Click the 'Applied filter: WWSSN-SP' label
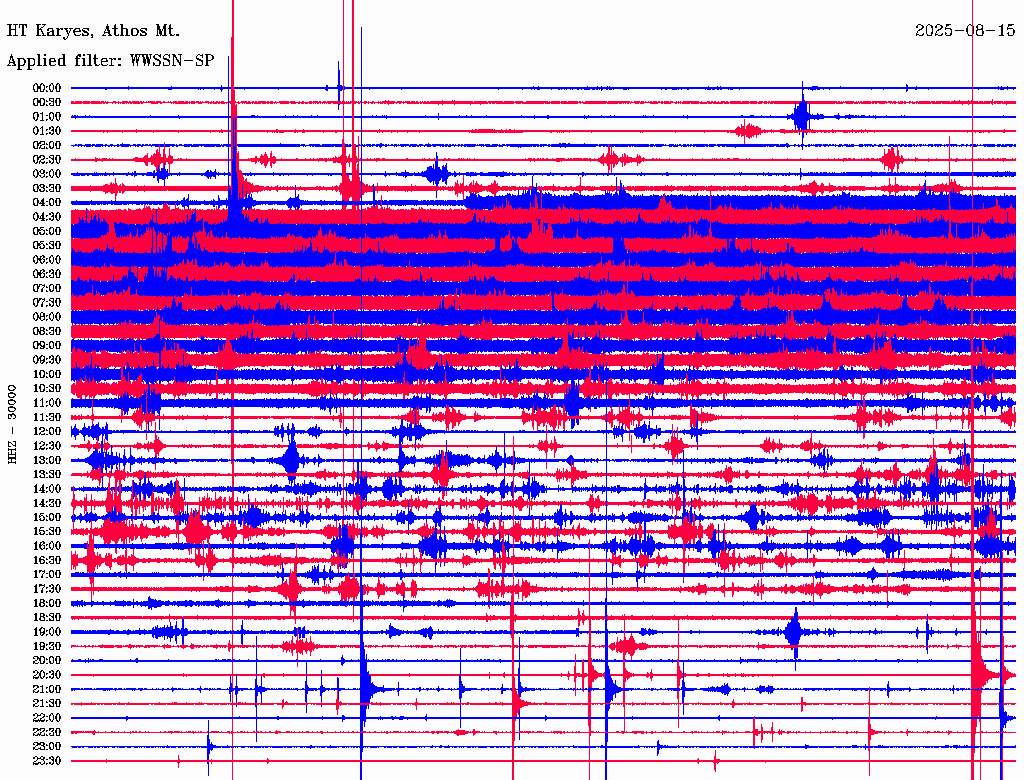 click(110, 61)
